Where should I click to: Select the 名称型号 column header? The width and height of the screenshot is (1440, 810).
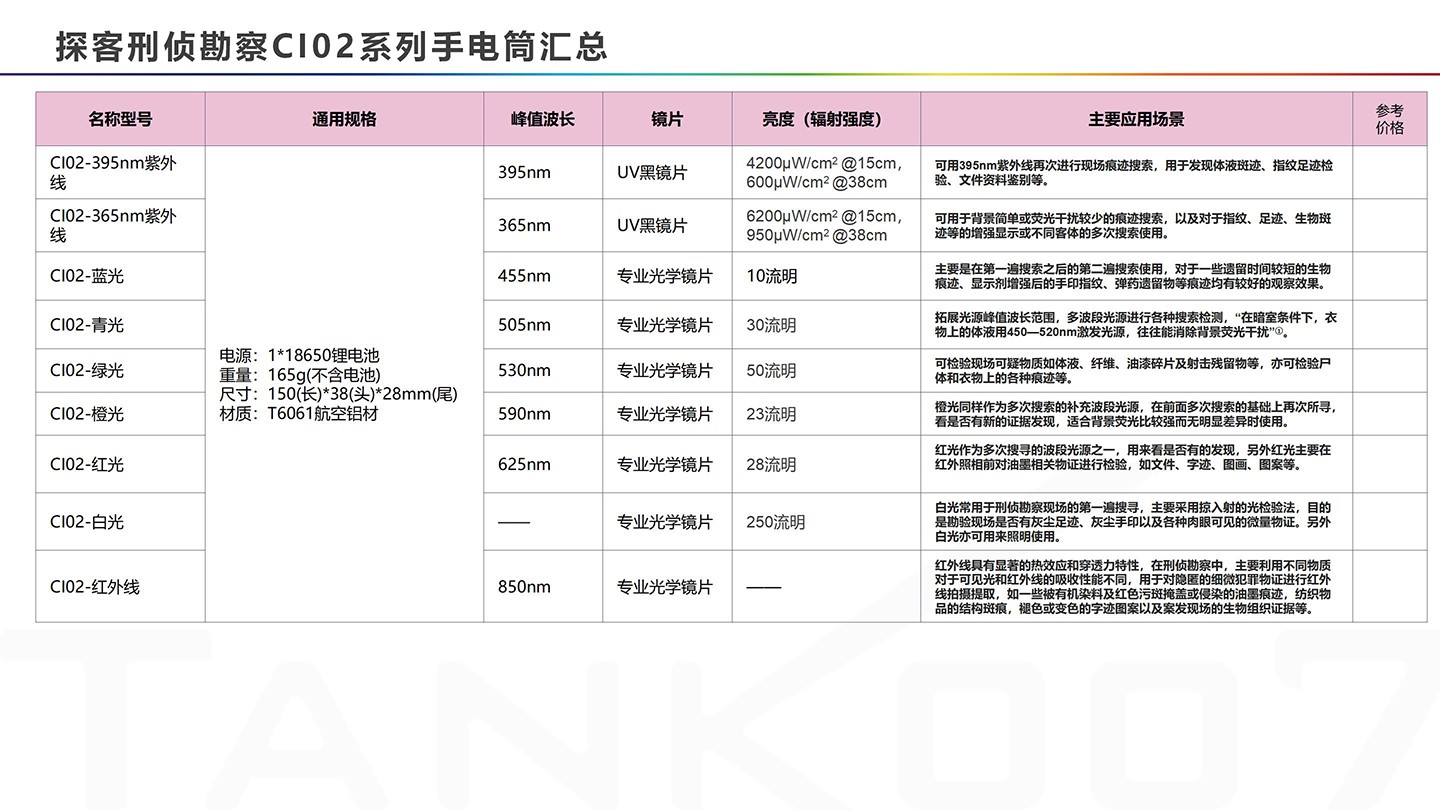click(x=120, y=118)
